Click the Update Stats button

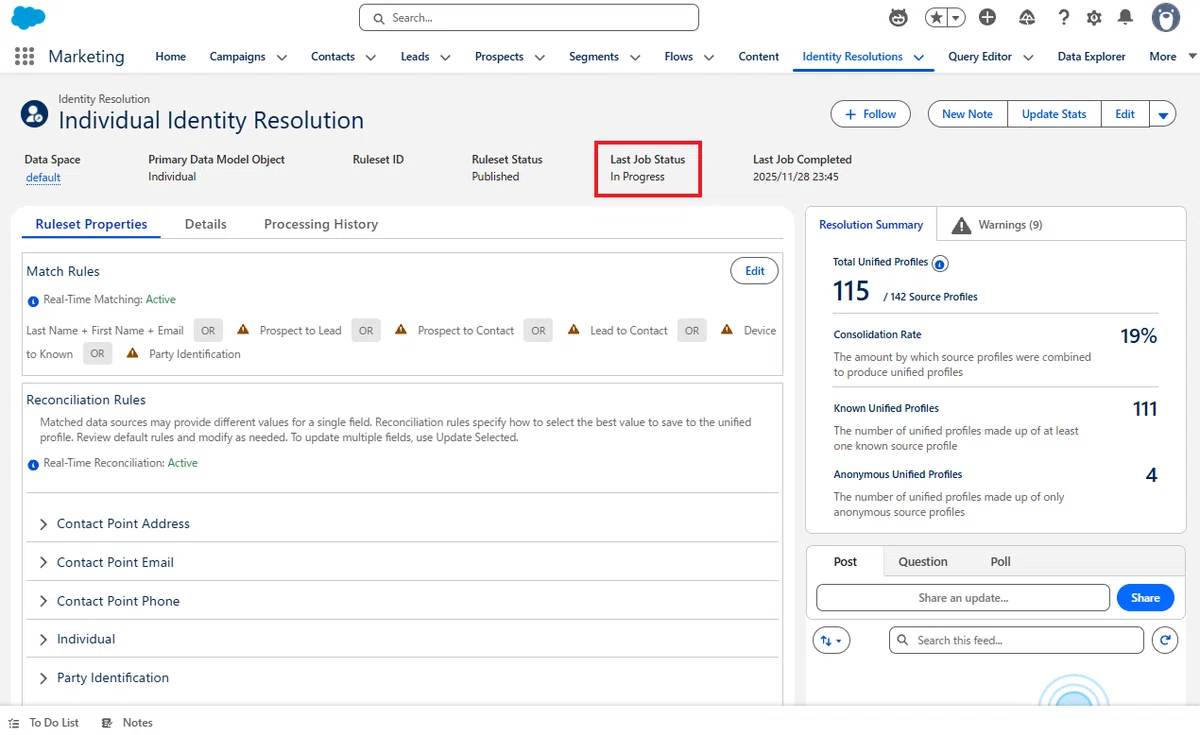point(1054,114)
